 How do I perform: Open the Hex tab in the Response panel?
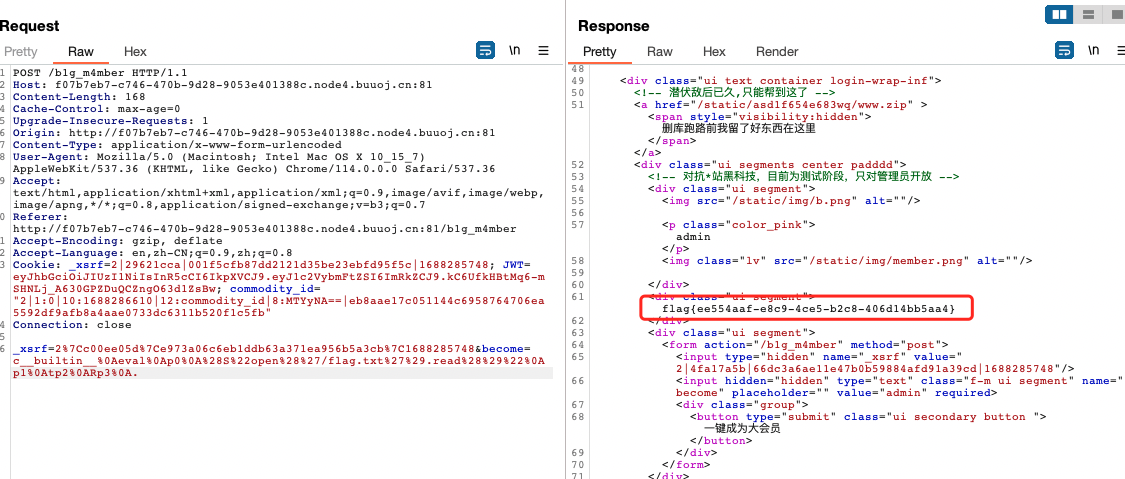click(714, 52)
